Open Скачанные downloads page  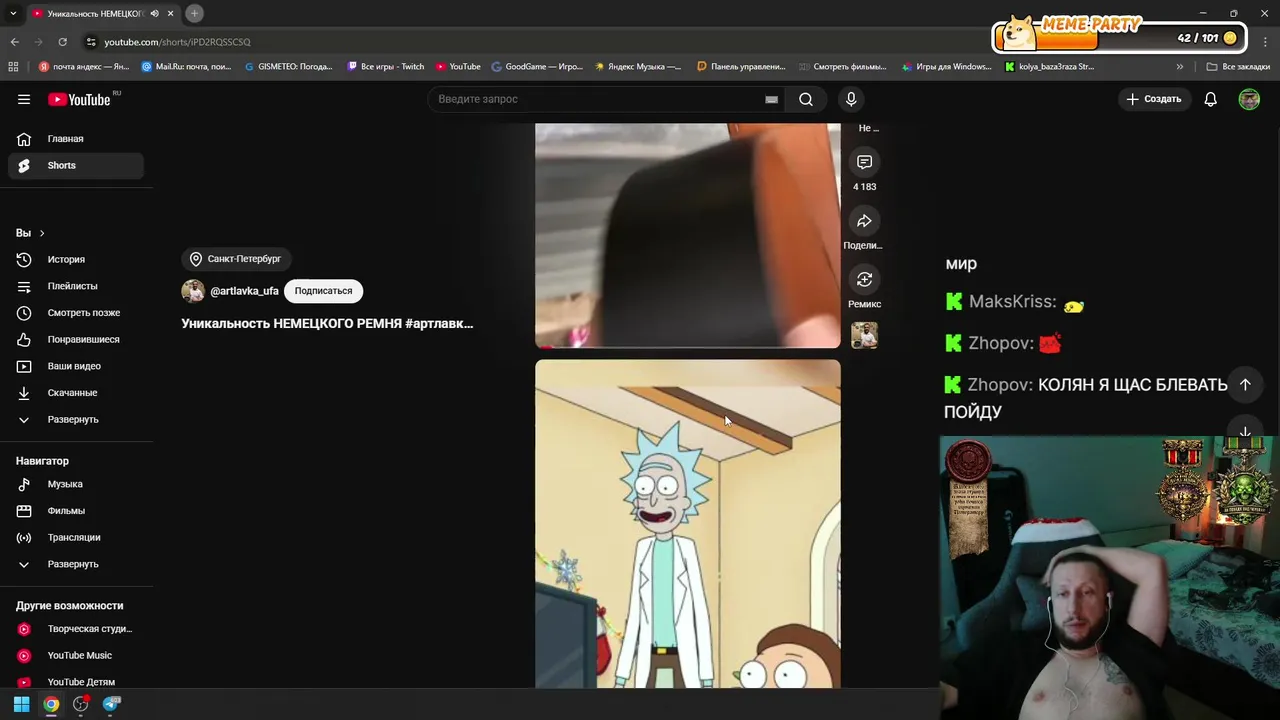click(76, 392)
